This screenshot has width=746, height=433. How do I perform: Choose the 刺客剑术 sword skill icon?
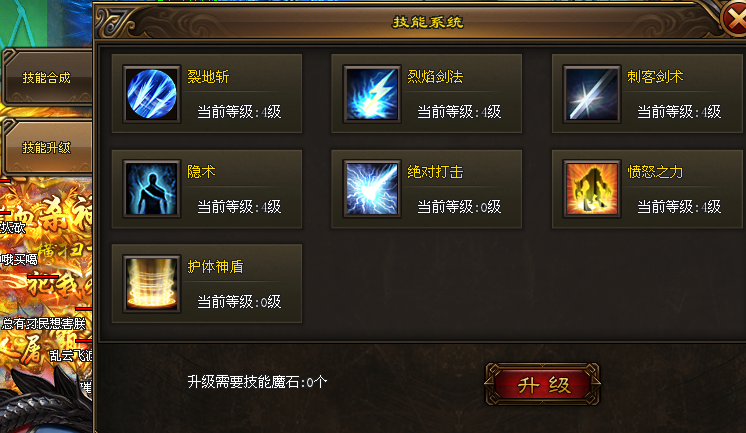pyautogui.click(x=592, y=94)
